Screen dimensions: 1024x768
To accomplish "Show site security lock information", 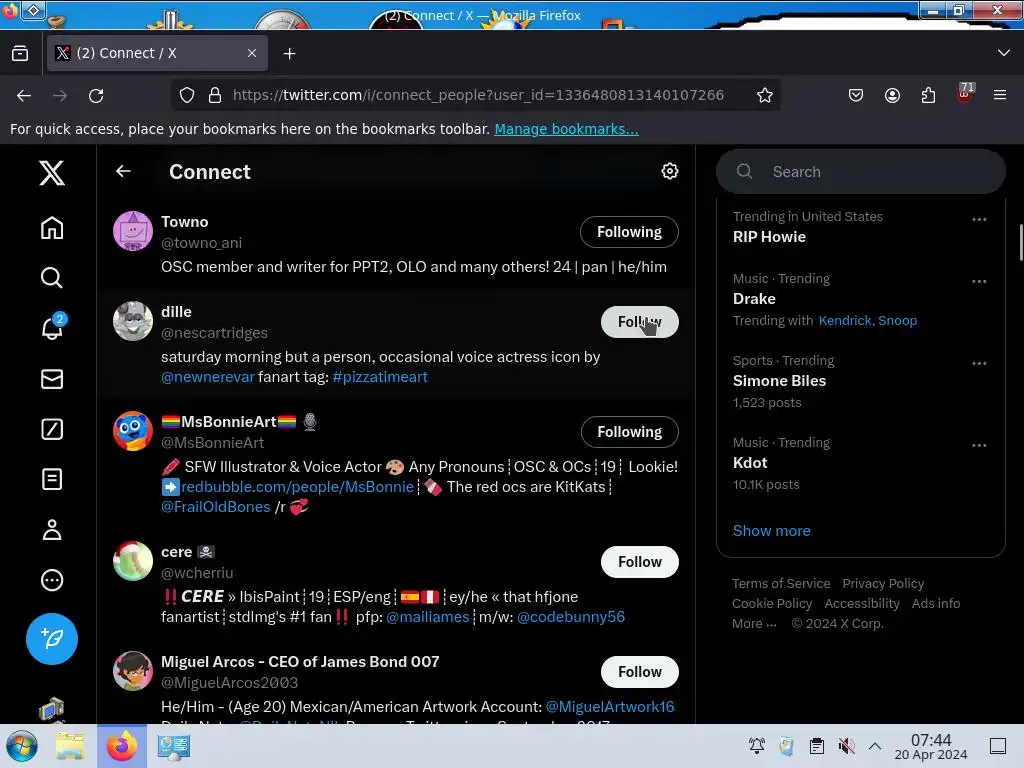I will point(215,95).
